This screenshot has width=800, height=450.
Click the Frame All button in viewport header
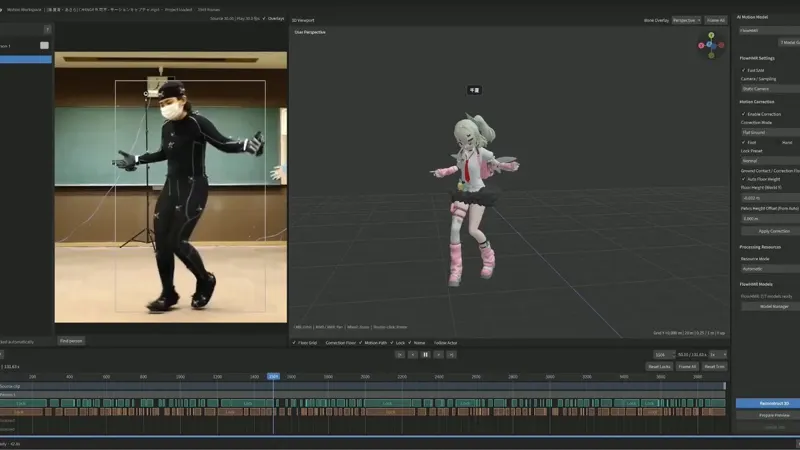716,20
